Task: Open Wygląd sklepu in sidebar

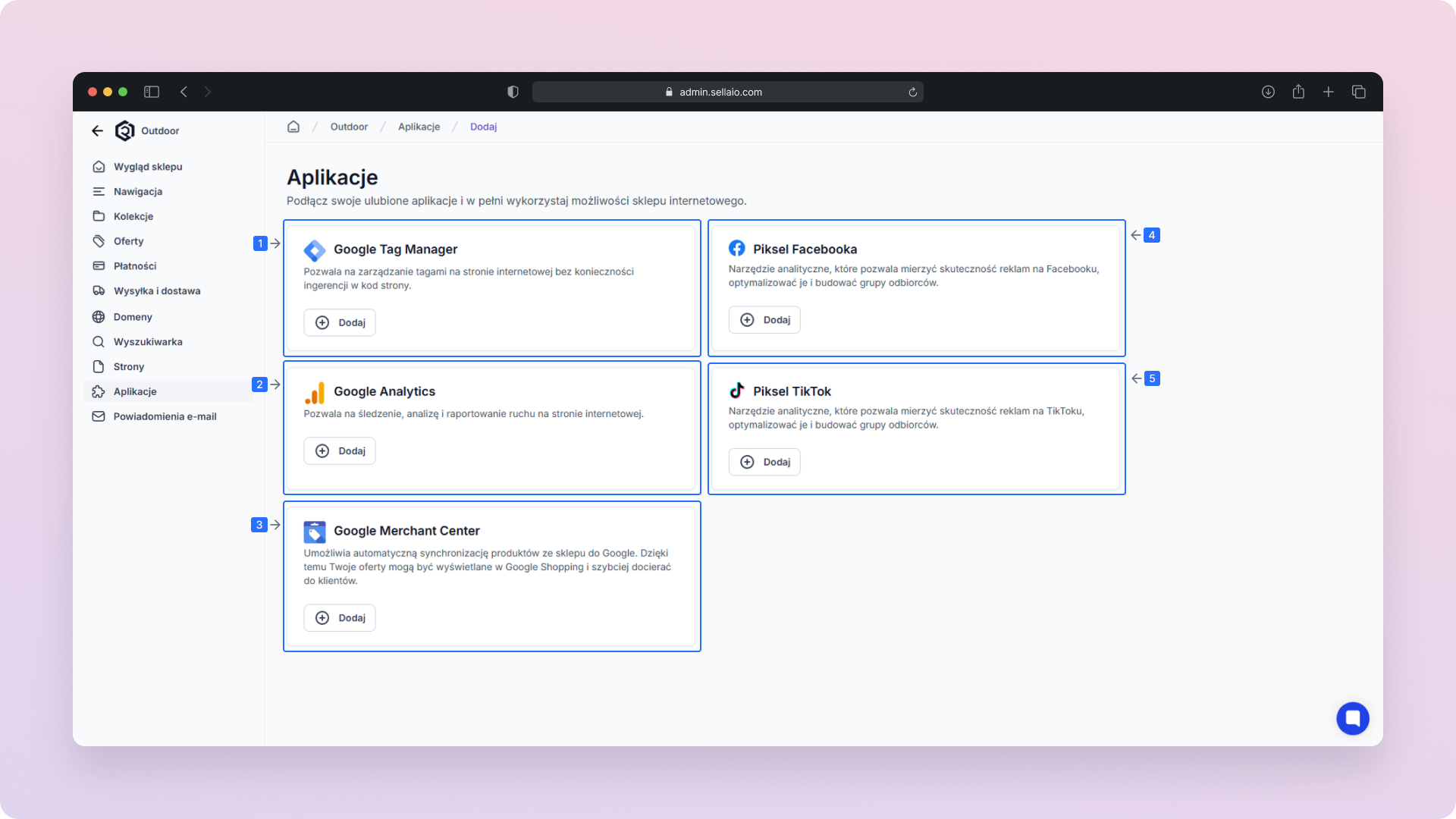Action: (148, 167)
